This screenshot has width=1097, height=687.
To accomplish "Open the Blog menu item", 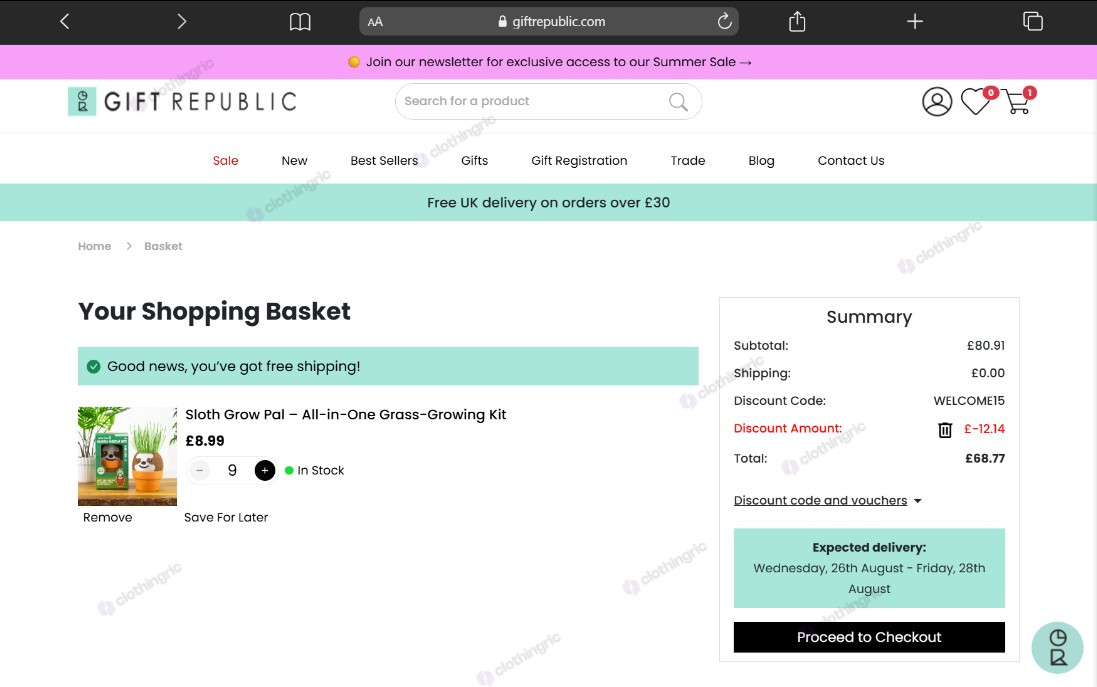I will pos(761,161).
